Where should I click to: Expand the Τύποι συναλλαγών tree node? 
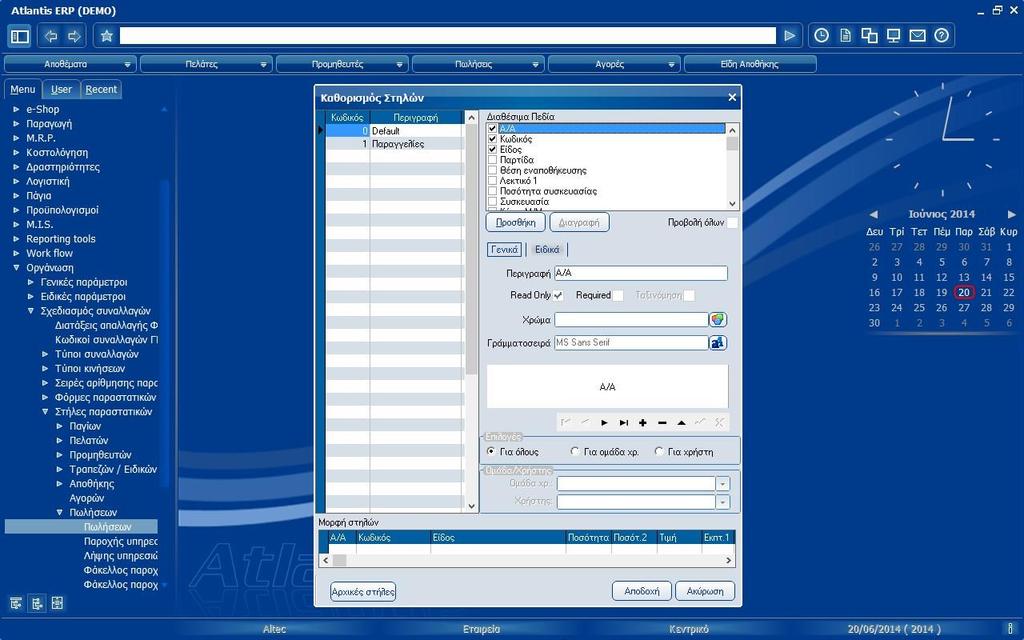pos(45,354)
